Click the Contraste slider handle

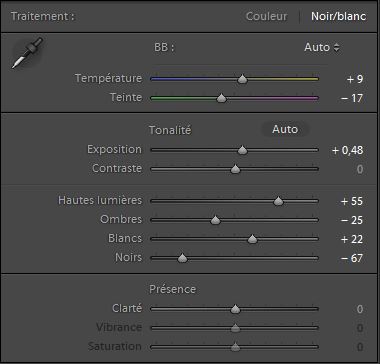point(235,169)
